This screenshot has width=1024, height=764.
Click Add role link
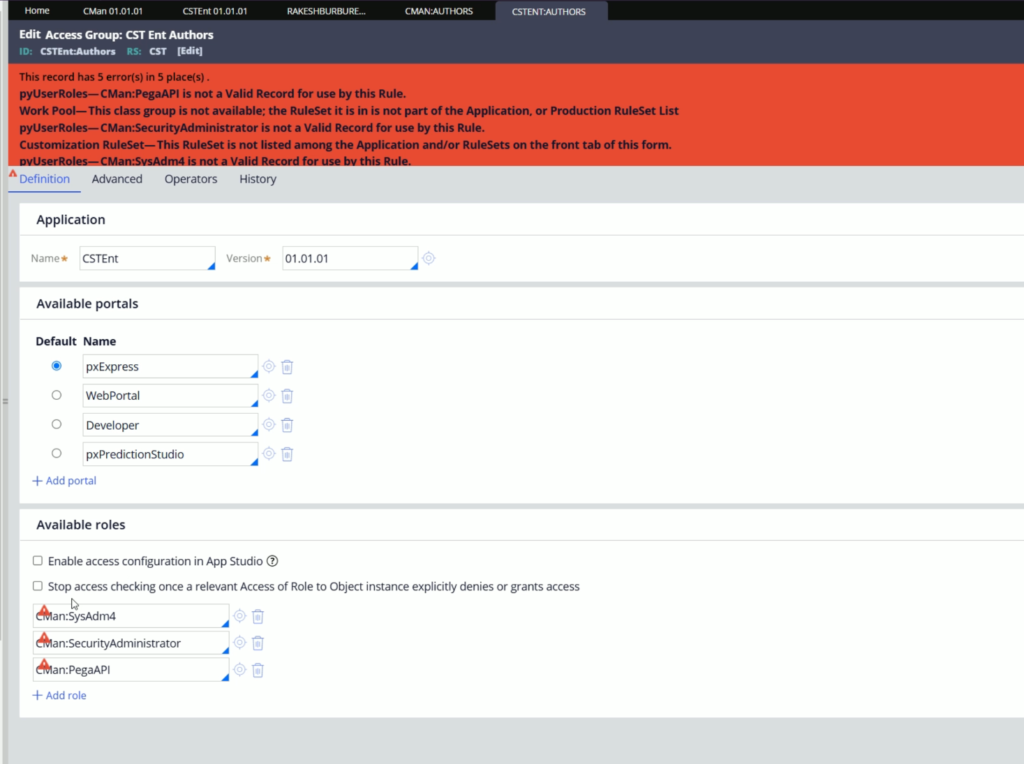59,695
